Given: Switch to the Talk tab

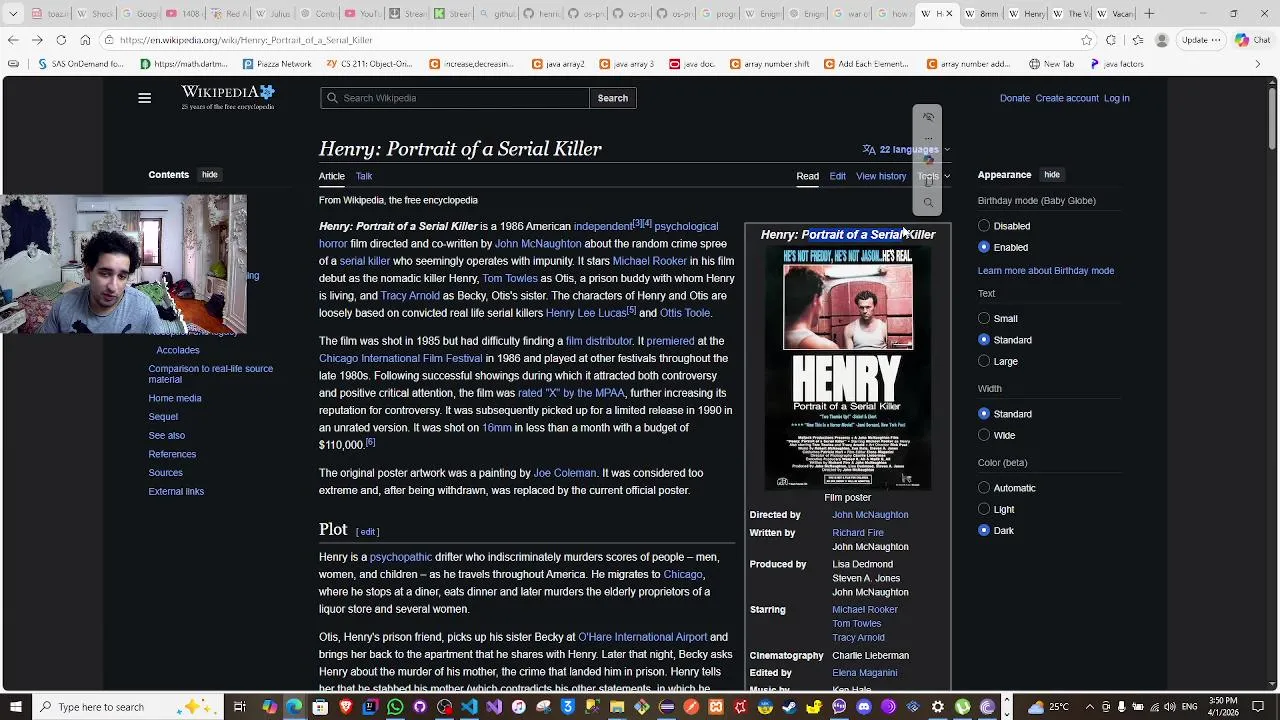Looking at the screenshot, I should coord(364,176).
